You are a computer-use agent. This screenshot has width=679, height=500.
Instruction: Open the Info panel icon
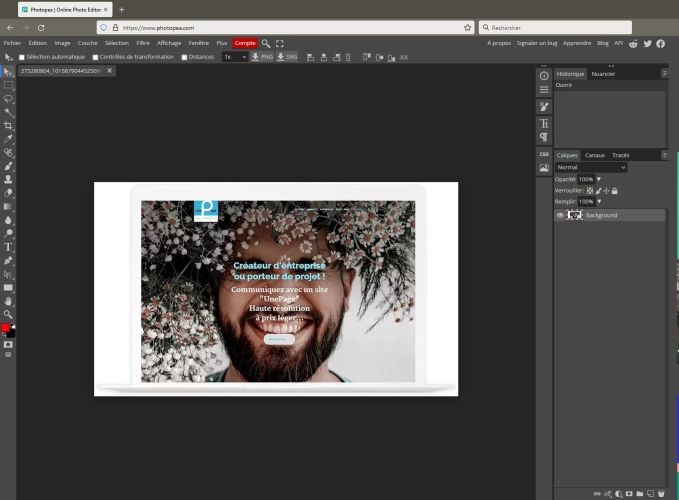coord(544,76)
